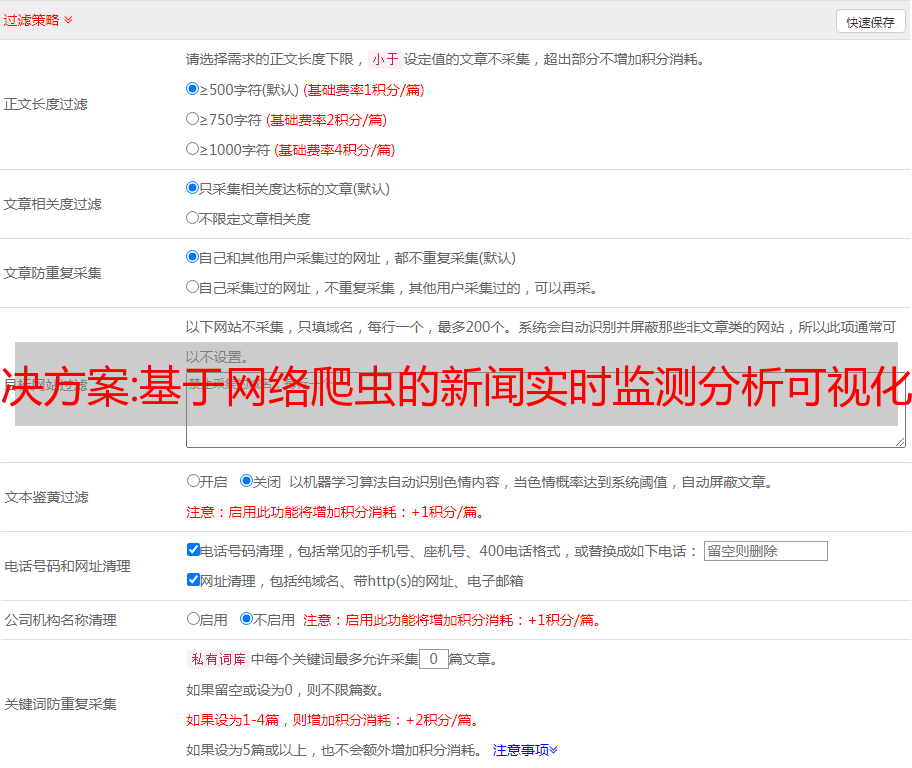Select 关闭 for 文本鉴黄过滤
This screenshot has height=768, width=912.
tap(246, 481)
